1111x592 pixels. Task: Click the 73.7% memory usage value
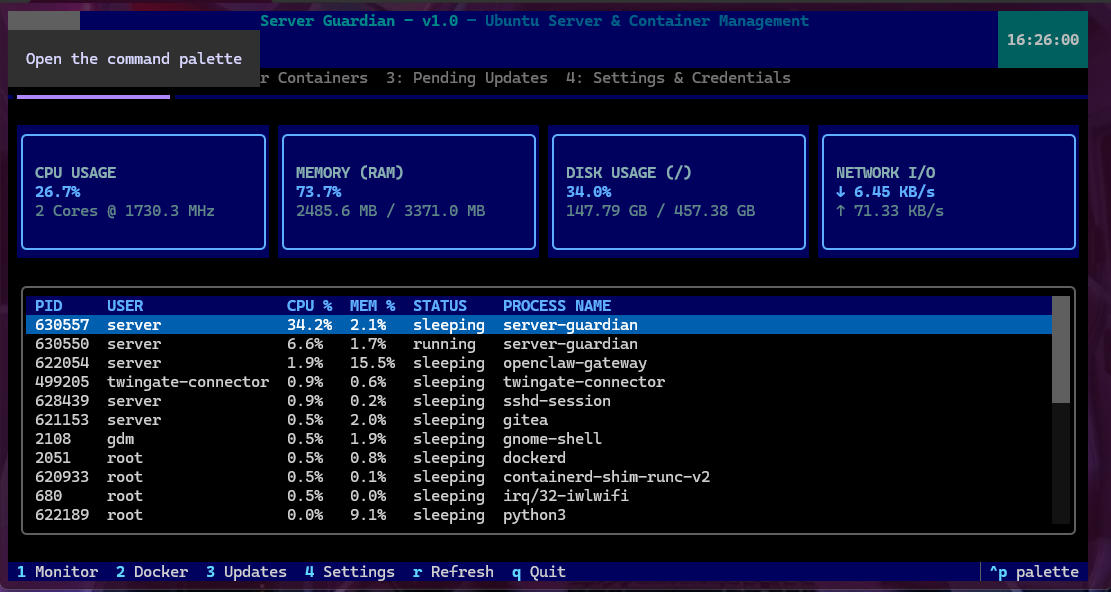[319, 192]
